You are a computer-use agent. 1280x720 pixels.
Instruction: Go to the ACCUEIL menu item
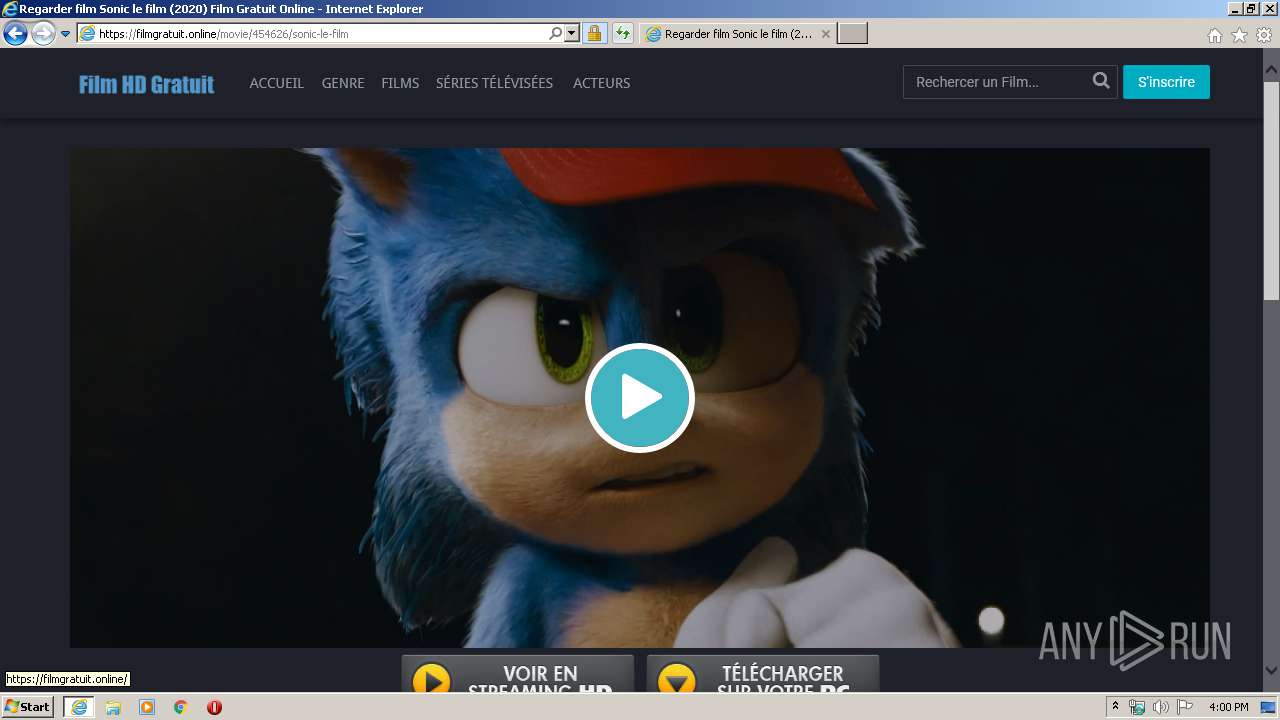pyautogui.click(x=276, y=83)
